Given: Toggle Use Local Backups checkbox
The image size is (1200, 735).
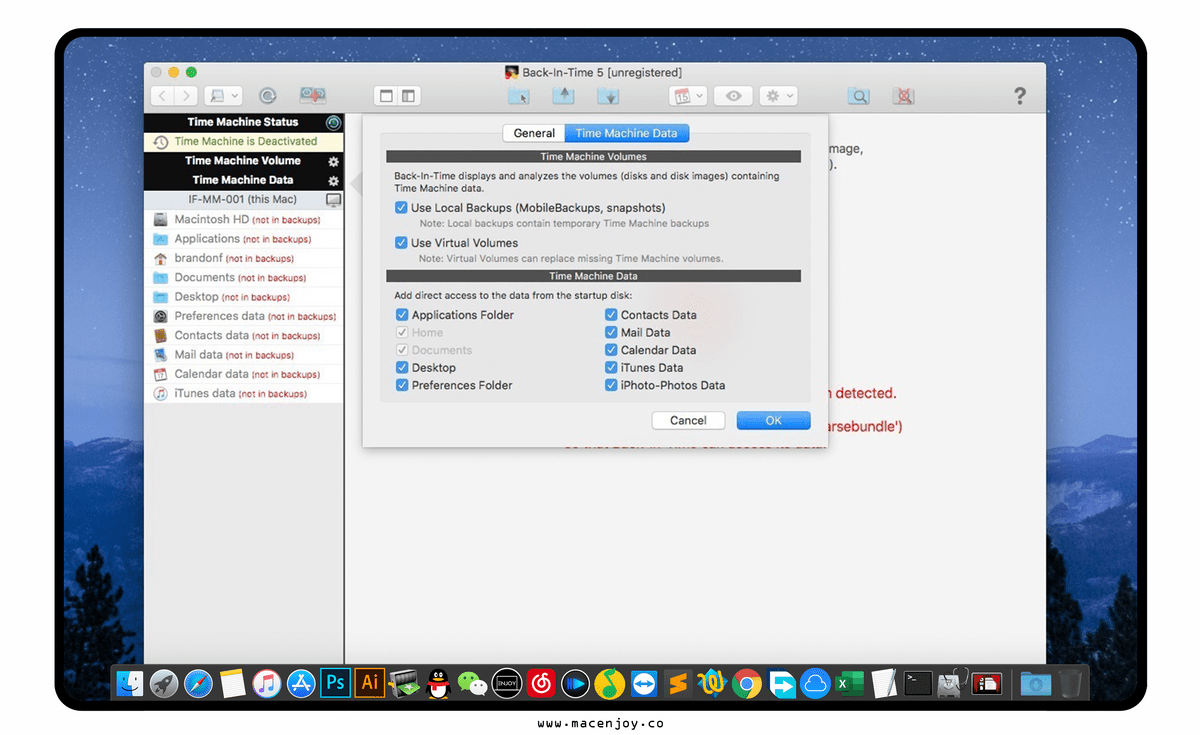Looking at the screenshot, I should point(401,208).
